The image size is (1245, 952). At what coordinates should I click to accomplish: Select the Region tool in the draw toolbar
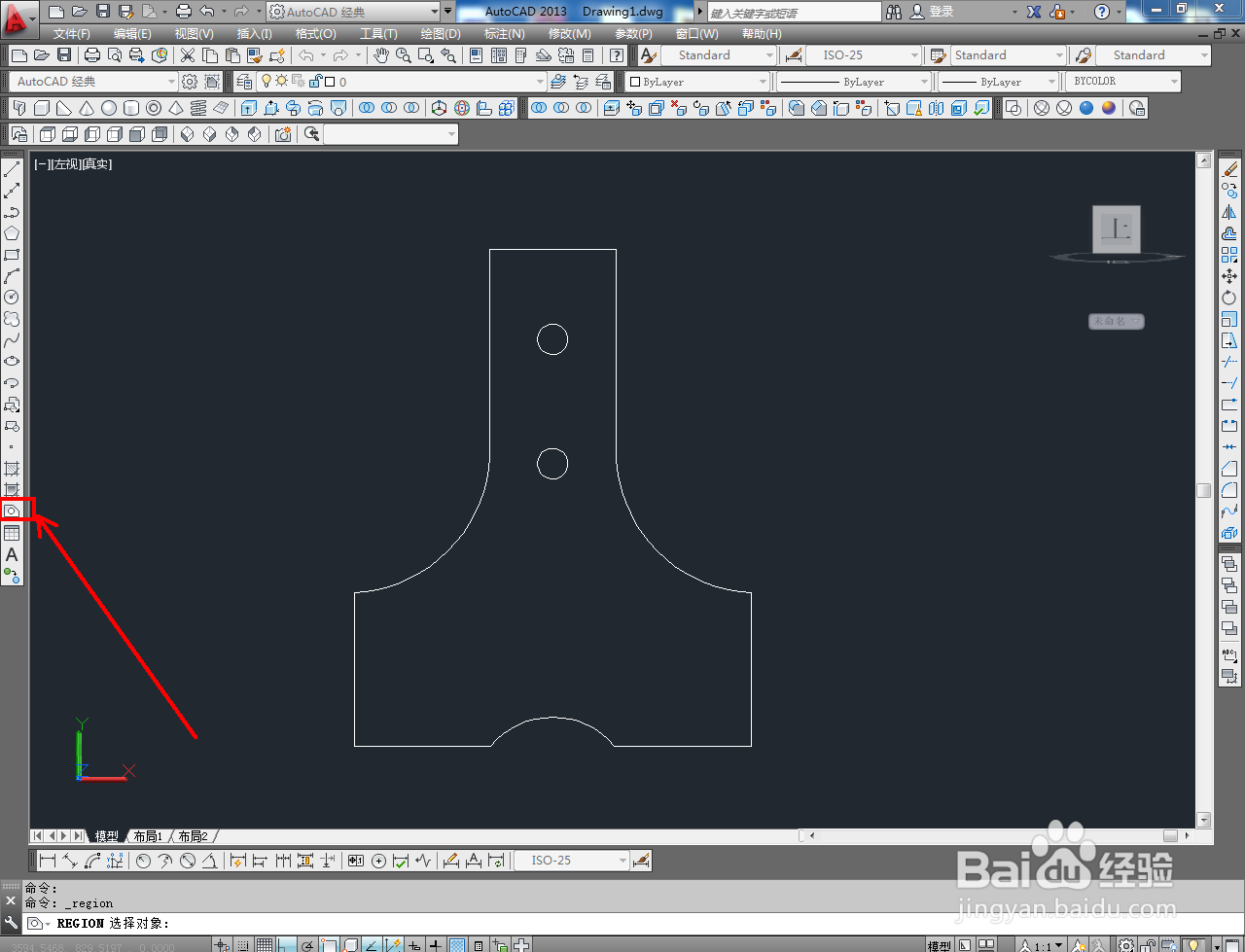coord(12,511)
